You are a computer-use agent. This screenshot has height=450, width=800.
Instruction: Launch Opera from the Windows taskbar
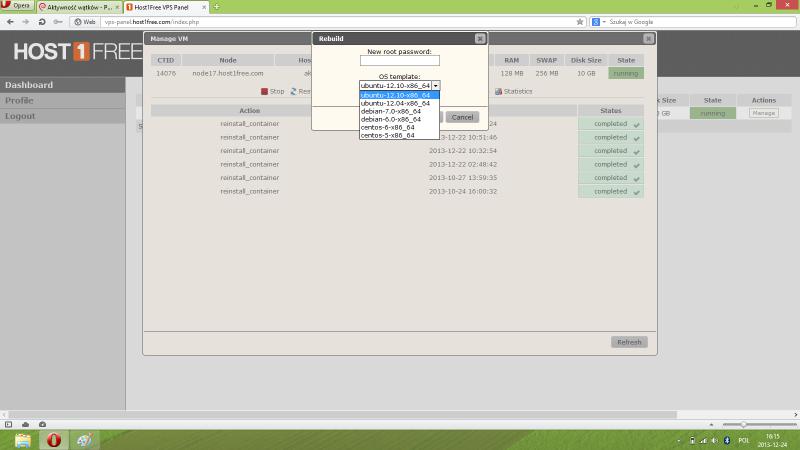[54, 439]
